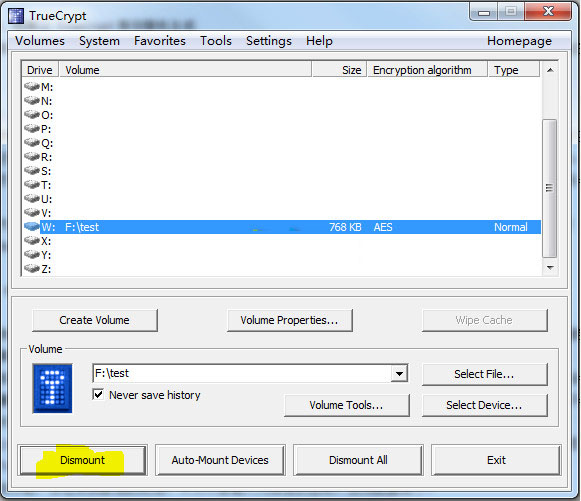Minimize the TrueCrypt window
581x501 pixels.
coord(484,12)
